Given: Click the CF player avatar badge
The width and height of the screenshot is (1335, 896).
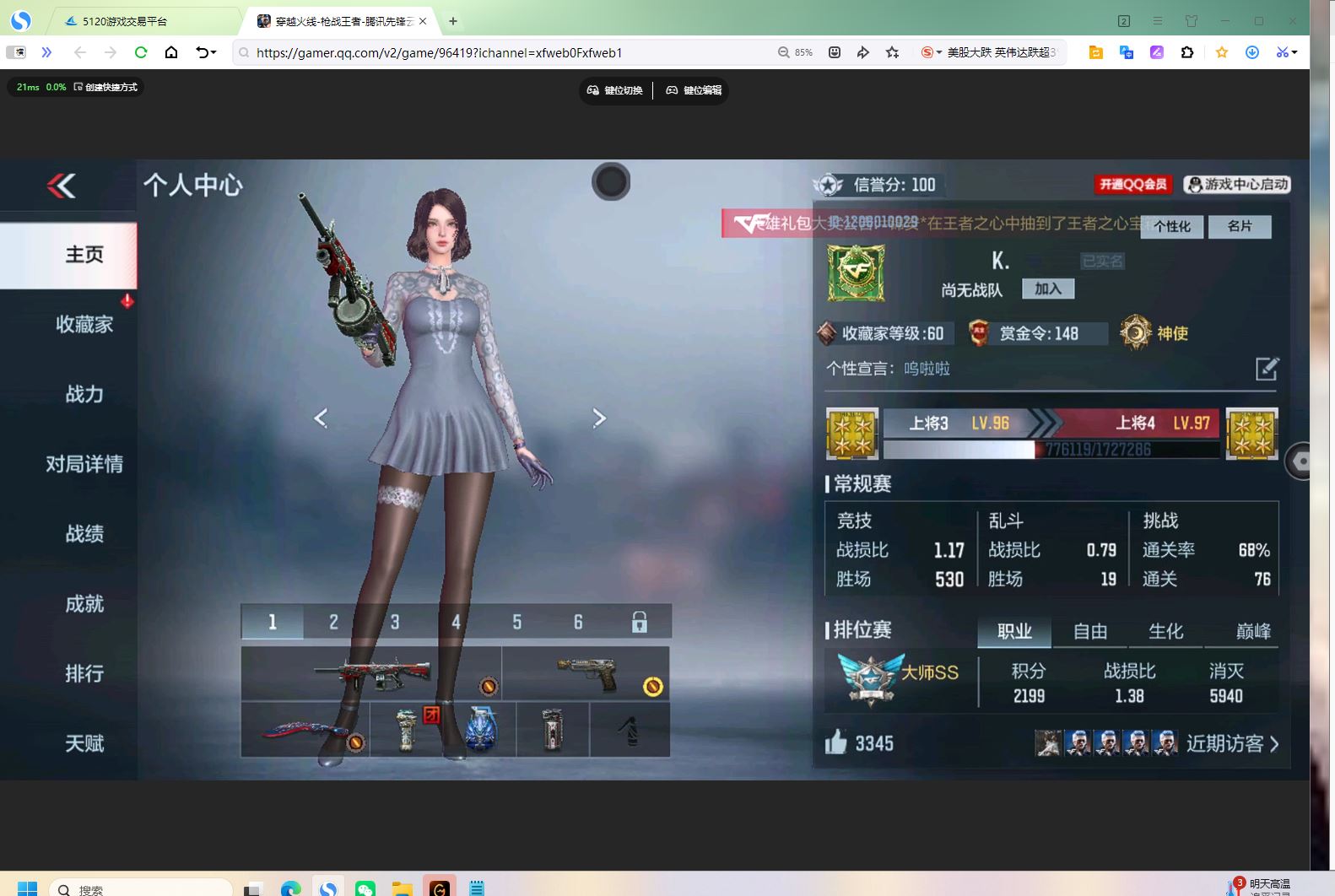Looking at the screenshot, I should pos(856,273).
